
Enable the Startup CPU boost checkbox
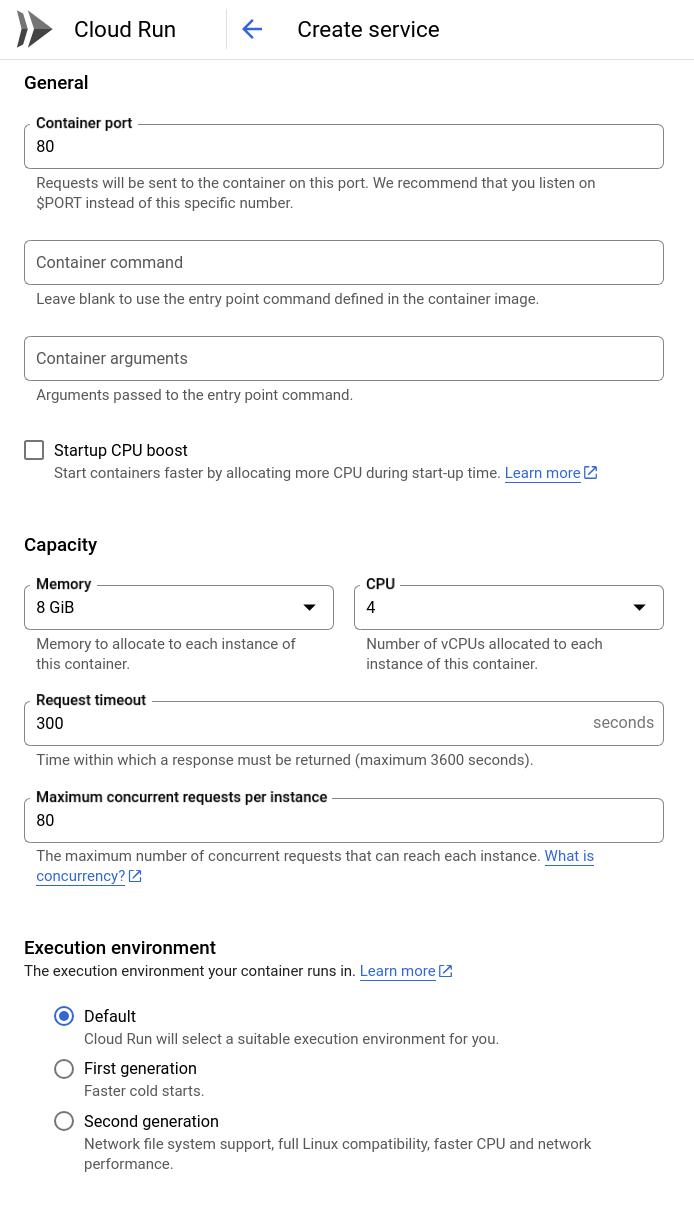pos(35,450)
